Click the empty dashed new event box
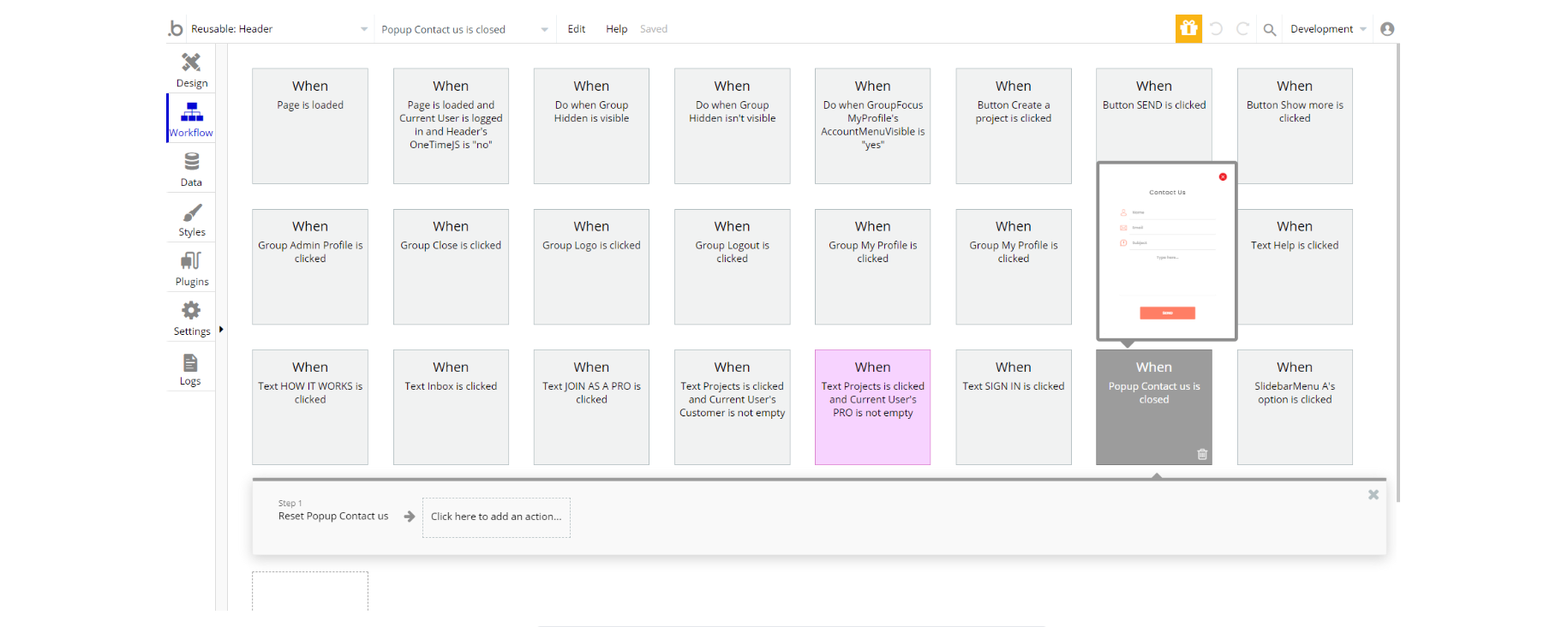This screenshot has height=627, width=1568. click(310, 591)
